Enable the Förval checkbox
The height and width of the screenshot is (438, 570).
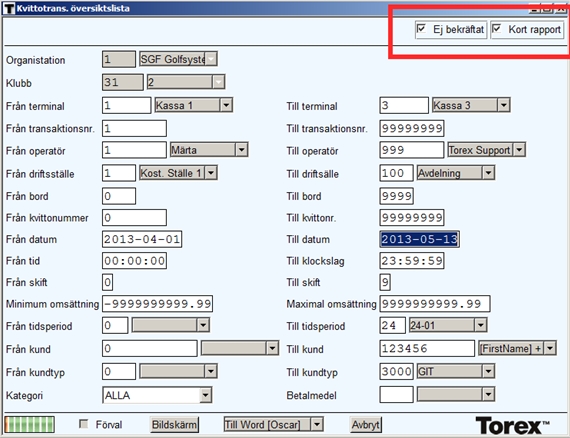pyautogui.click(x=84, y=424)
